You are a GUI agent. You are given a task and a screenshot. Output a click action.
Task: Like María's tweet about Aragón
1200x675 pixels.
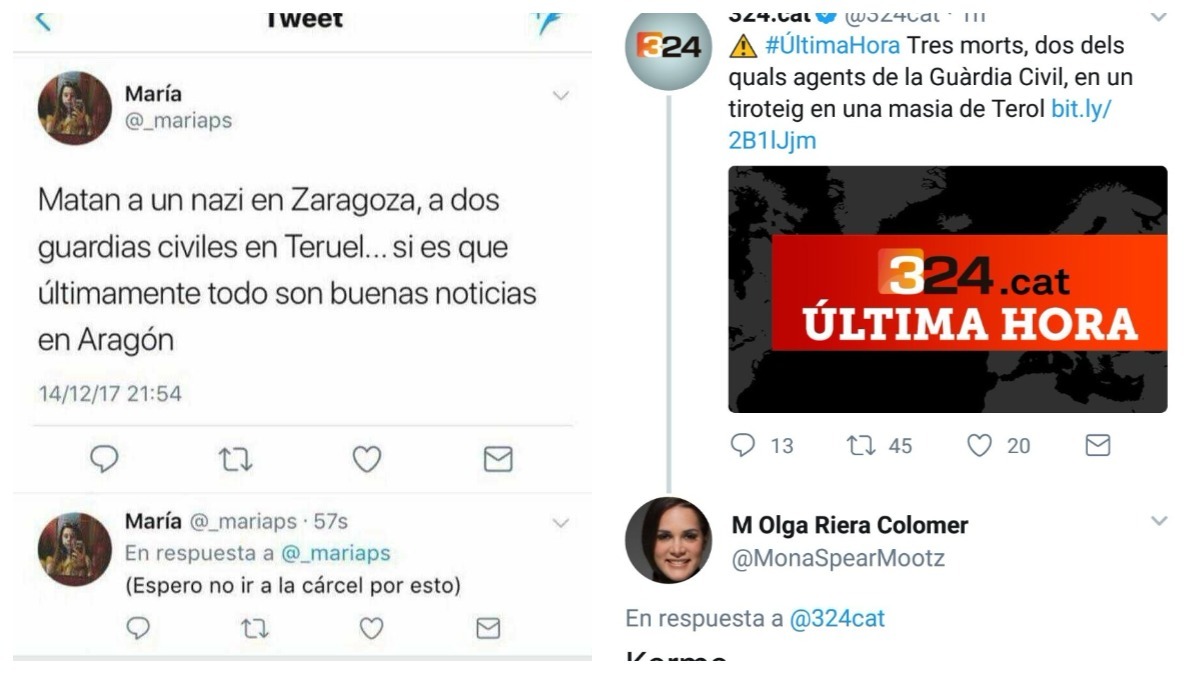367,459
